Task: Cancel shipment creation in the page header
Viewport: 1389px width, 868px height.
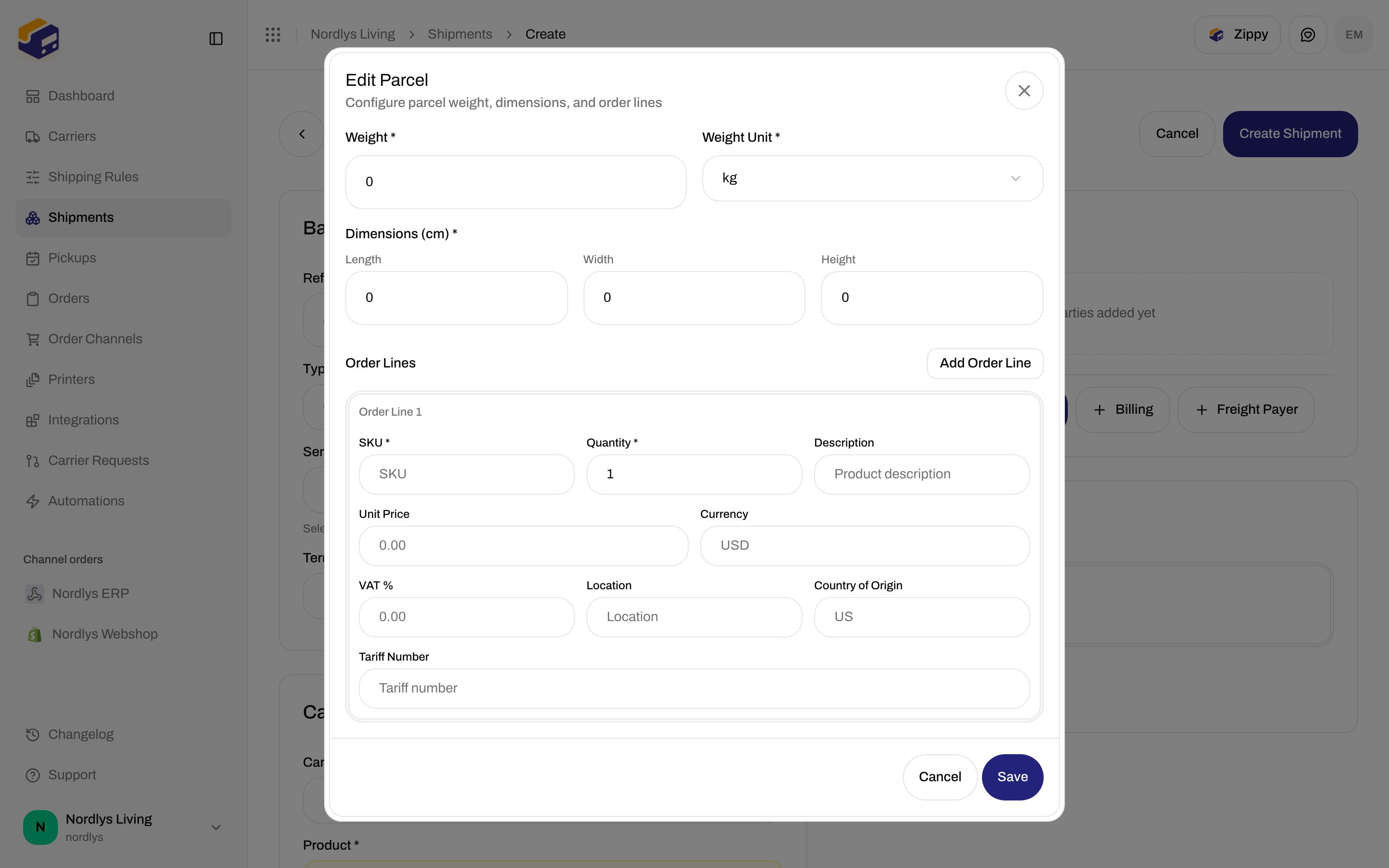Action: pos(1177,134)
